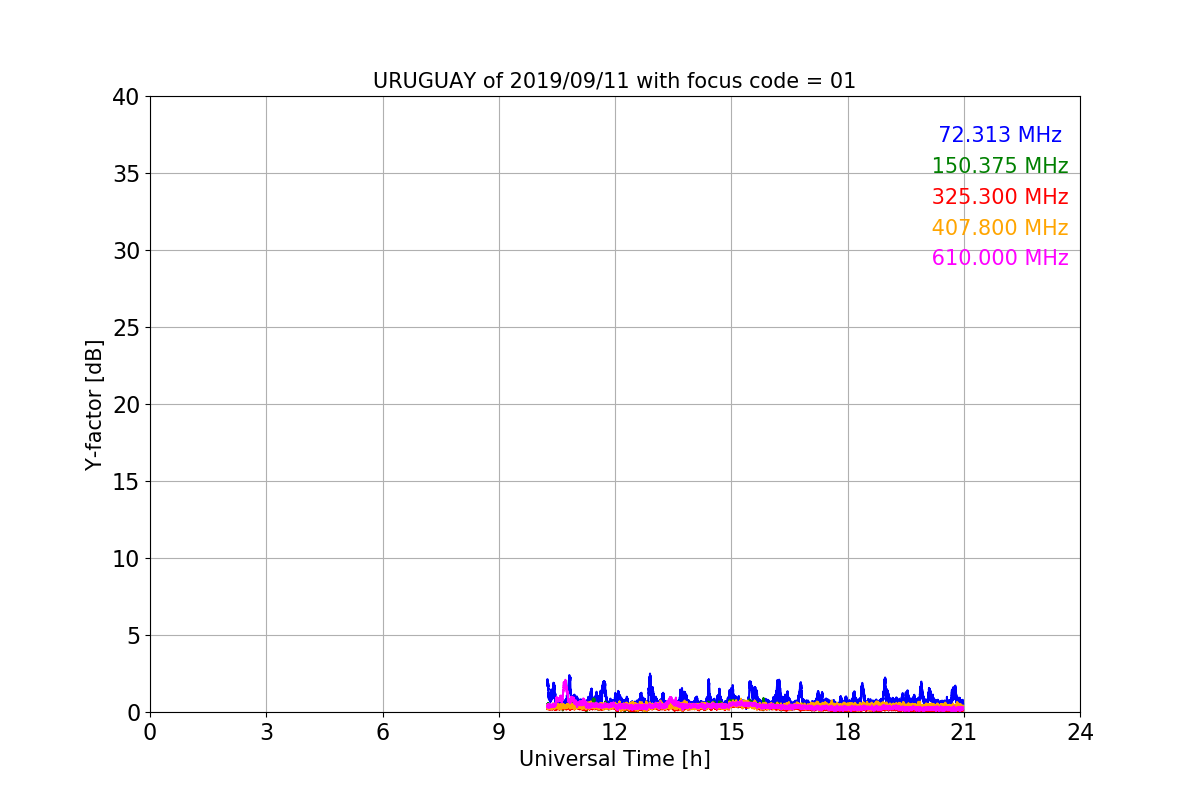Click the y-axis tick label 30
Screen dimensions: 1200x800
pyautogui.click(x=126, y=251)
